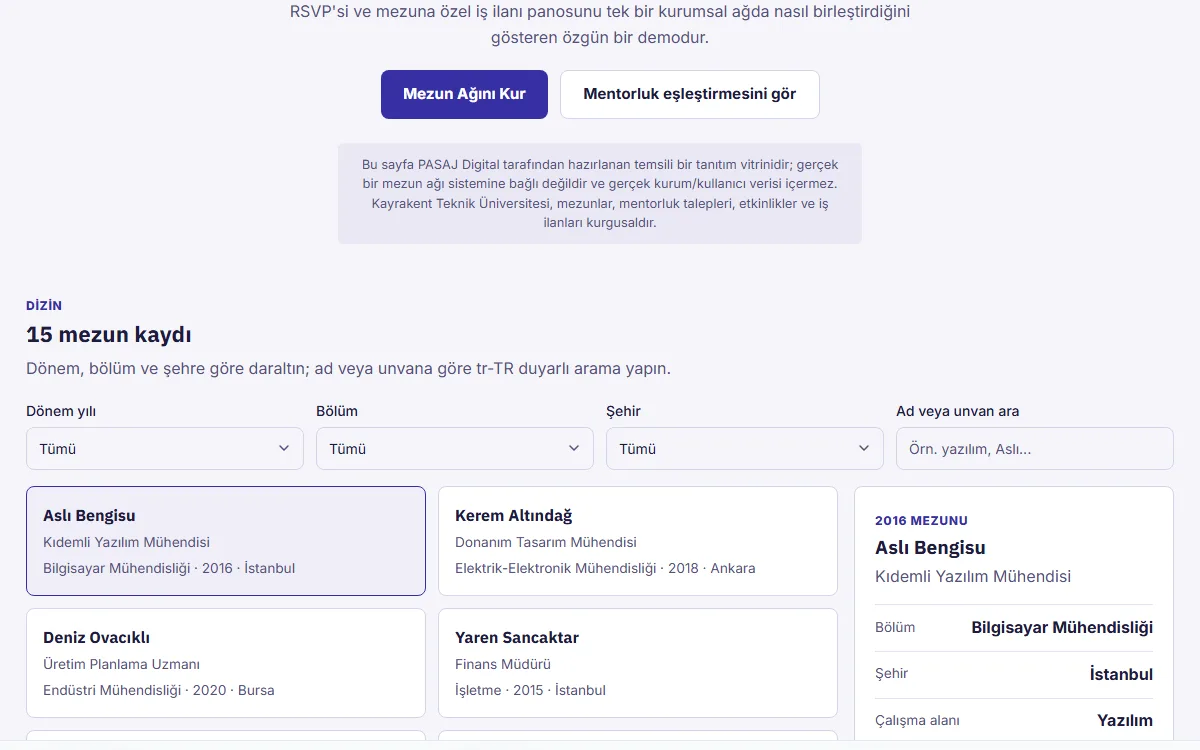Click the '15 mezun kaydı' heading
This screenshot has width=1200, height=750.
109,335
